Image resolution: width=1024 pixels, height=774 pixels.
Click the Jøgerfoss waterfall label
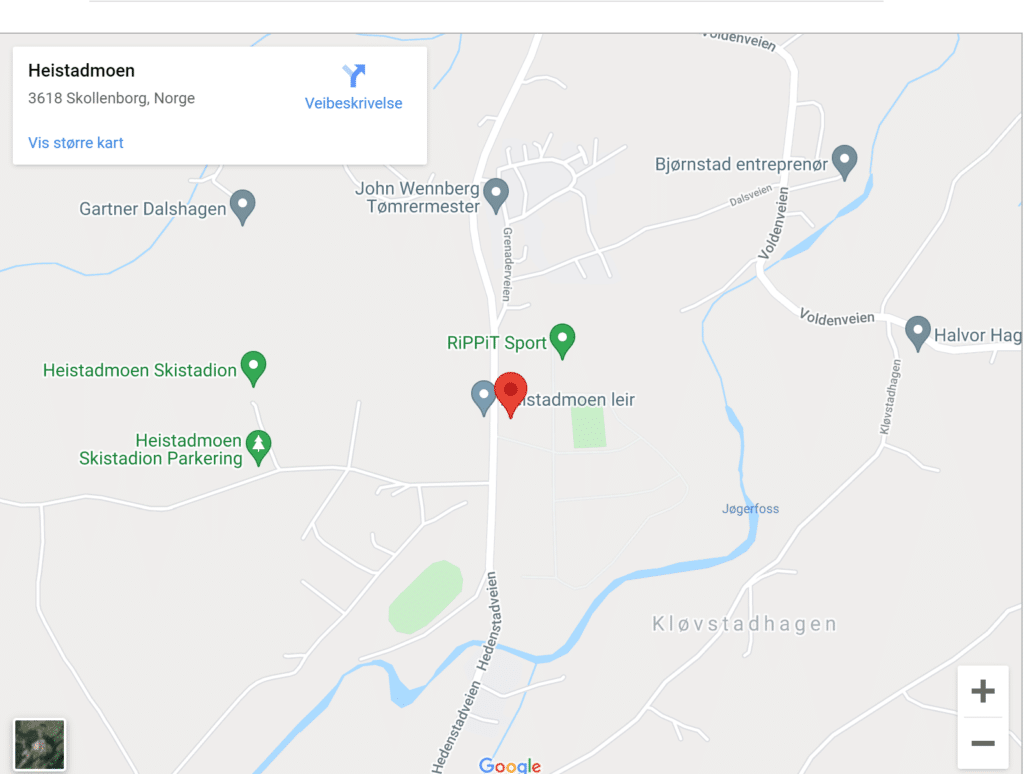coord(750,509)
